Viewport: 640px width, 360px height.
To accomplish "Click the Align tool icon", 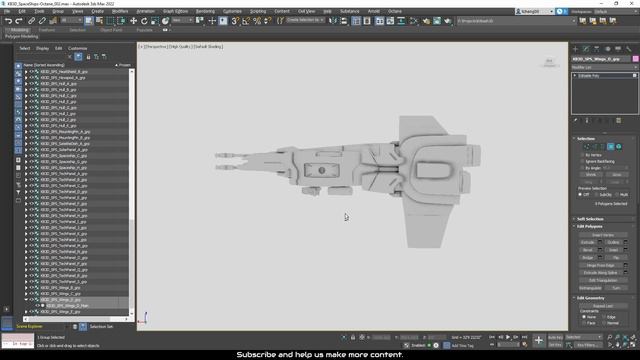I will [344, 21].
